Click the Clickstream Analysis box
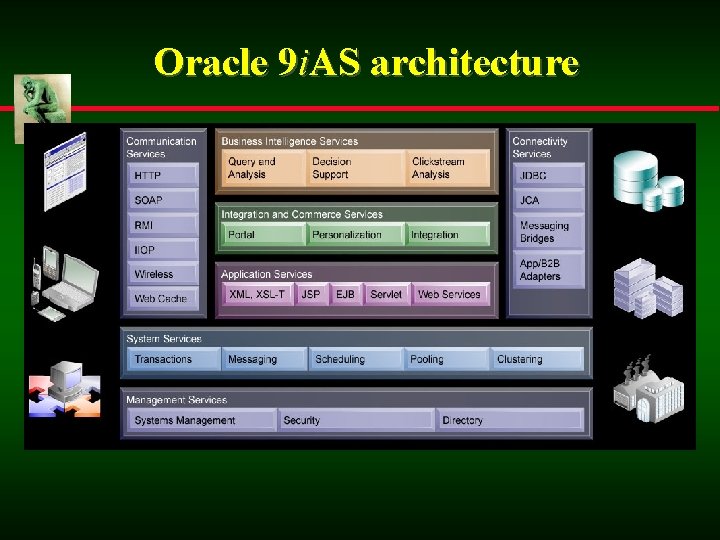Viewport: 720px width, 540px height. (448, 168)
